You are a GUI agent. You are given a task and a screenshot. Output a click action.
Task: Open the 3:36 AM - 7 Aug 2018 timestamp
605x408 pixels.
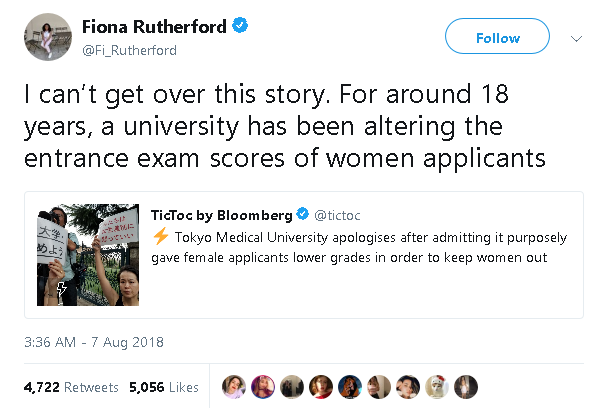click(93, 341)
